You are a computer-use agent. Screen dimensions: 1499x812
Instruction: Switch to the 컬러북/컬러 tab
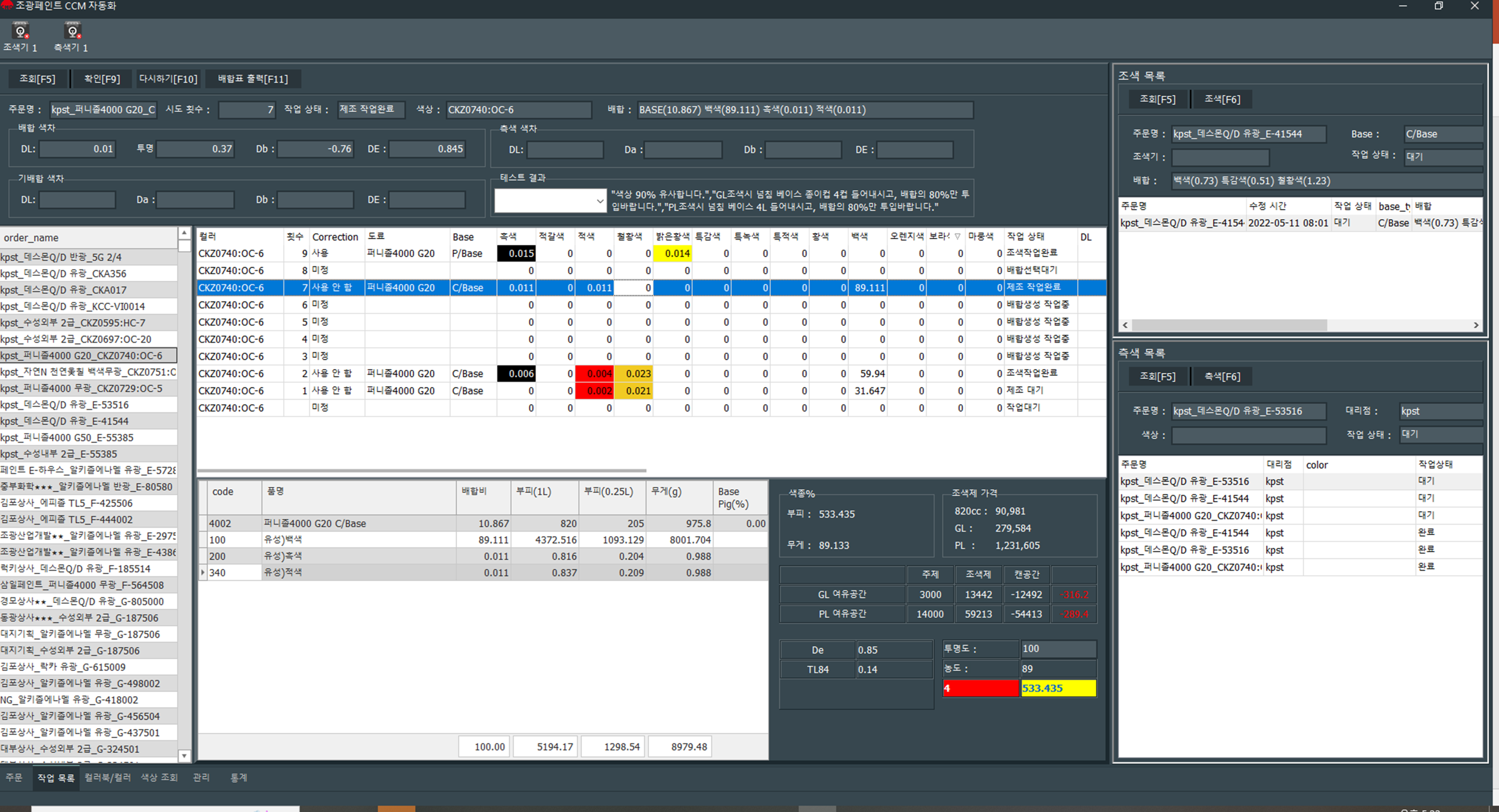(x=107, y=777)
